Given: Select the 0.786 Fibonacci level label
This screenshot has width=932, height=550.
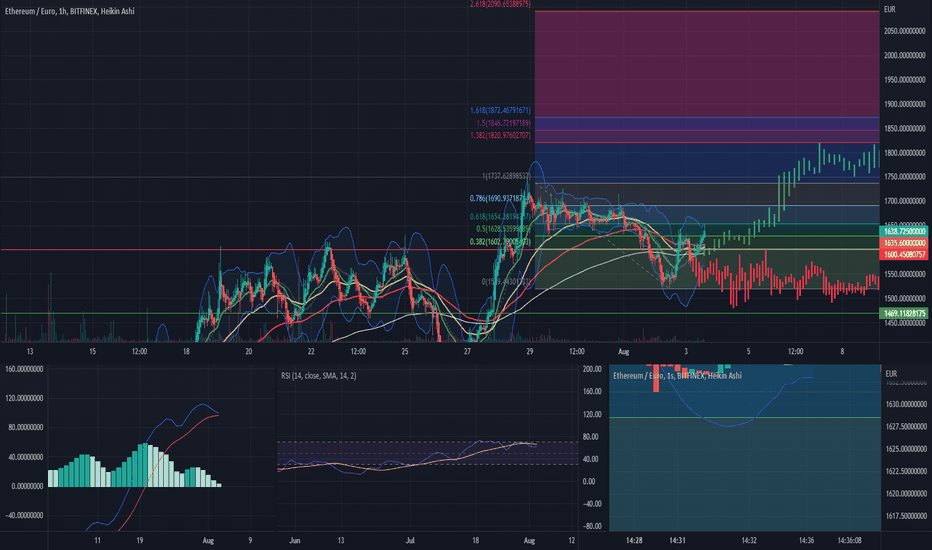Looking at the screenshot, I should coord(498,198).
